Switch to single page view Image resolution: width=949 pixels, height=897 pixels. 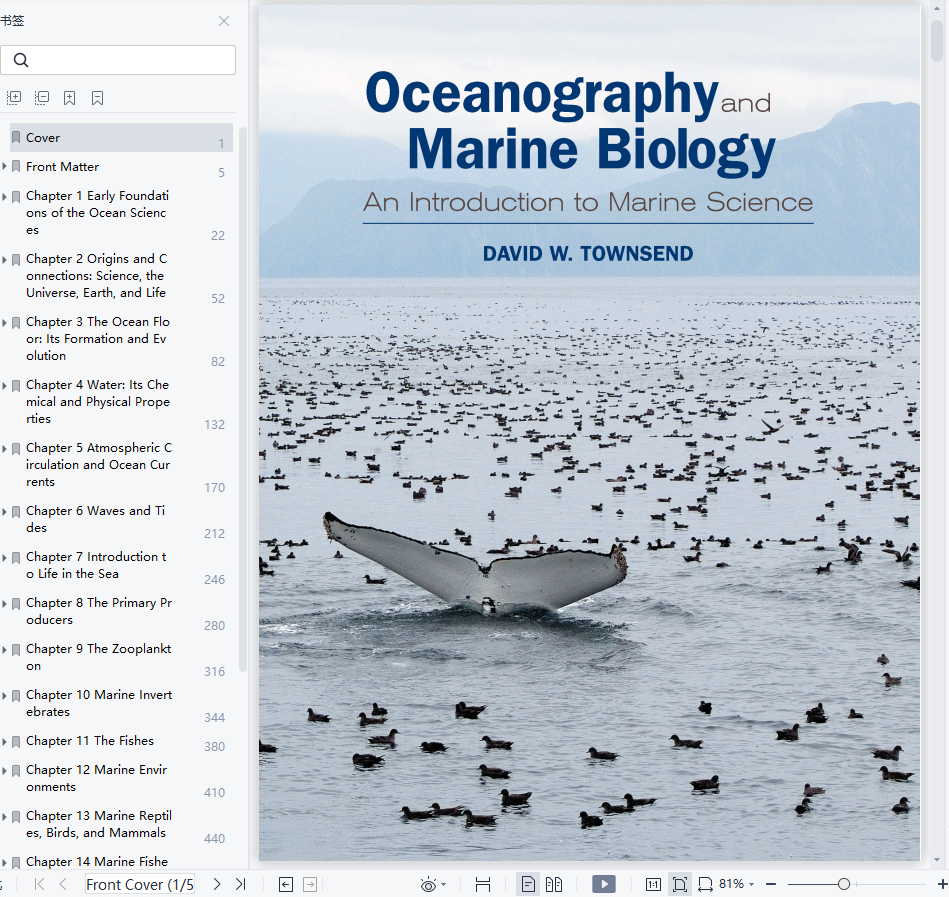[528, 884]
